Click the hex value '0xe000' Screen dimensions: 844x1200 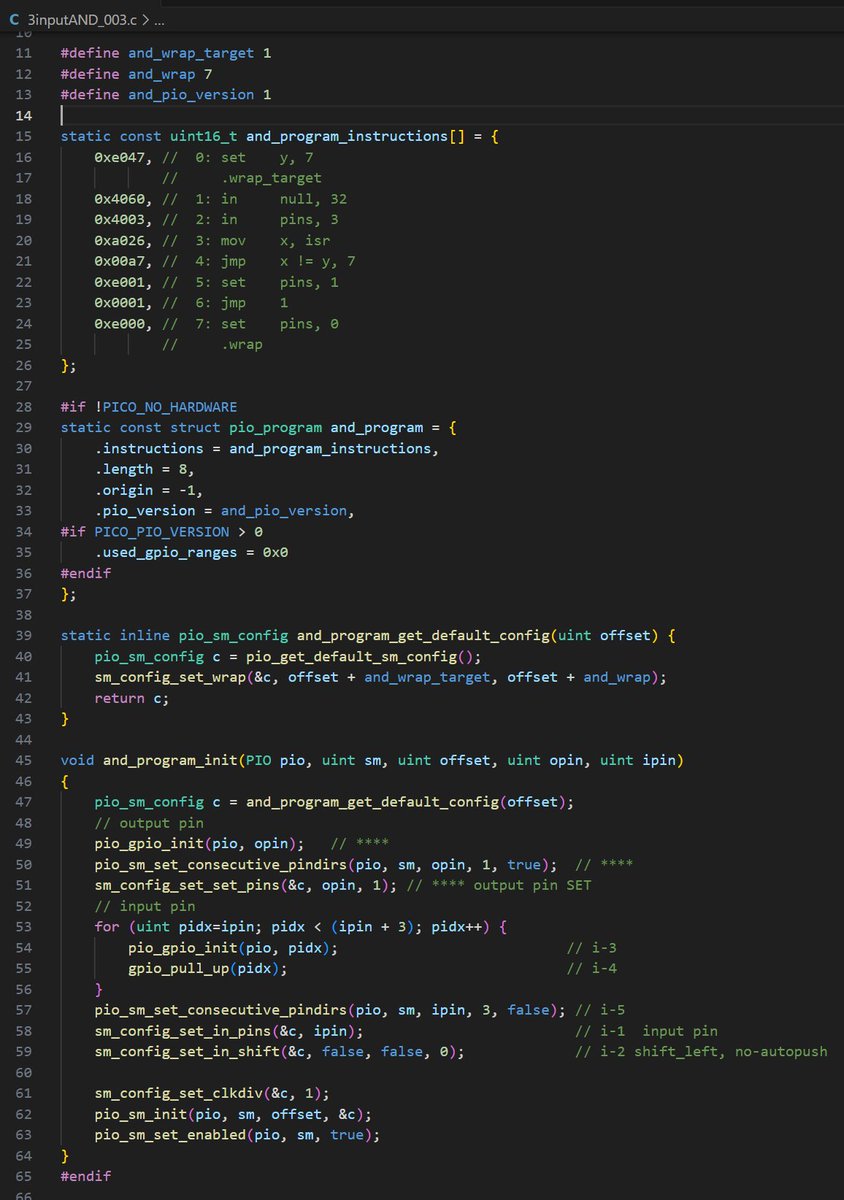[x=119, y=324]
